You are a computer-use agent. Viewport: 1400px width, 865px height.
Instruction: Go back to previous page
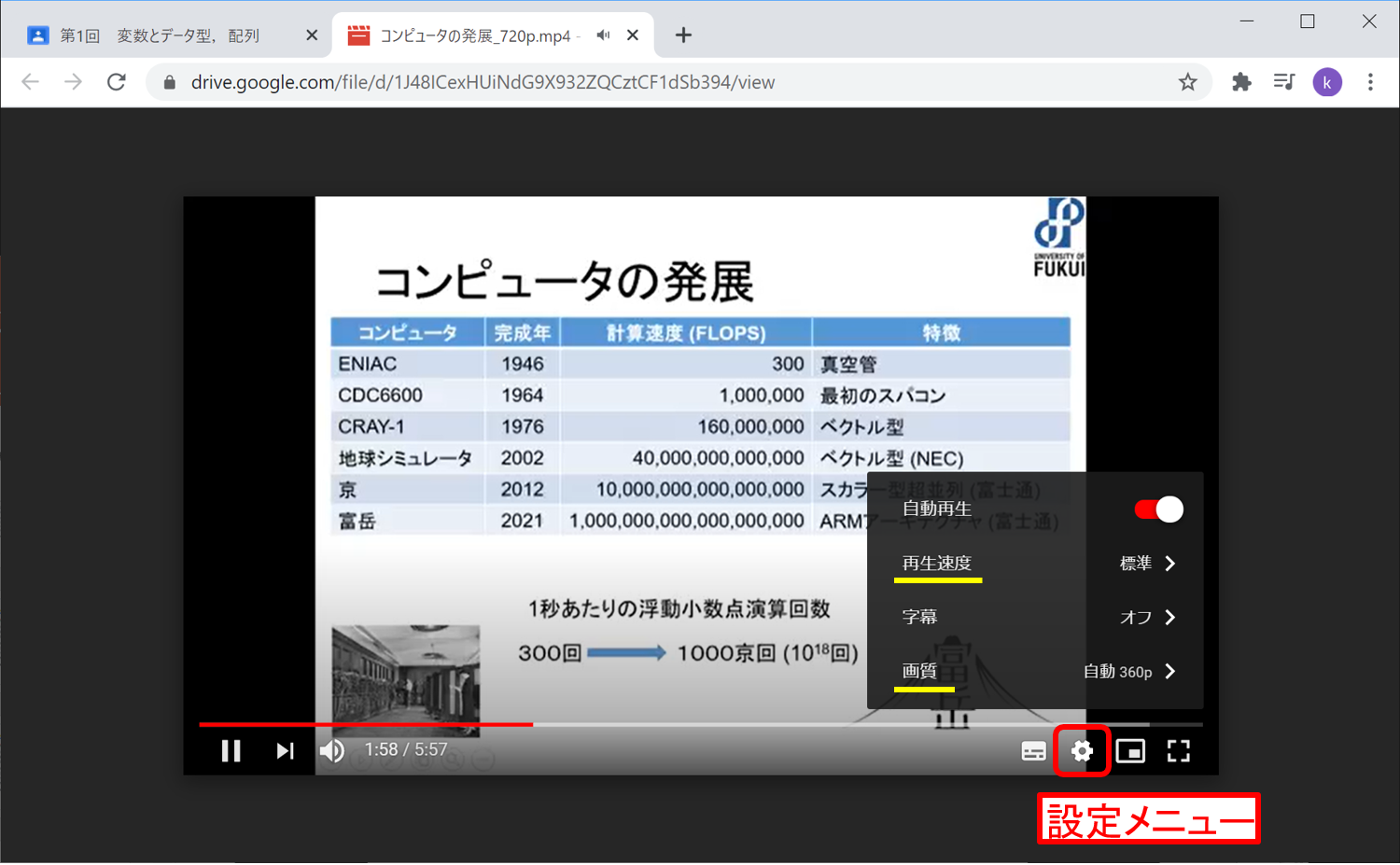[30, 82]
